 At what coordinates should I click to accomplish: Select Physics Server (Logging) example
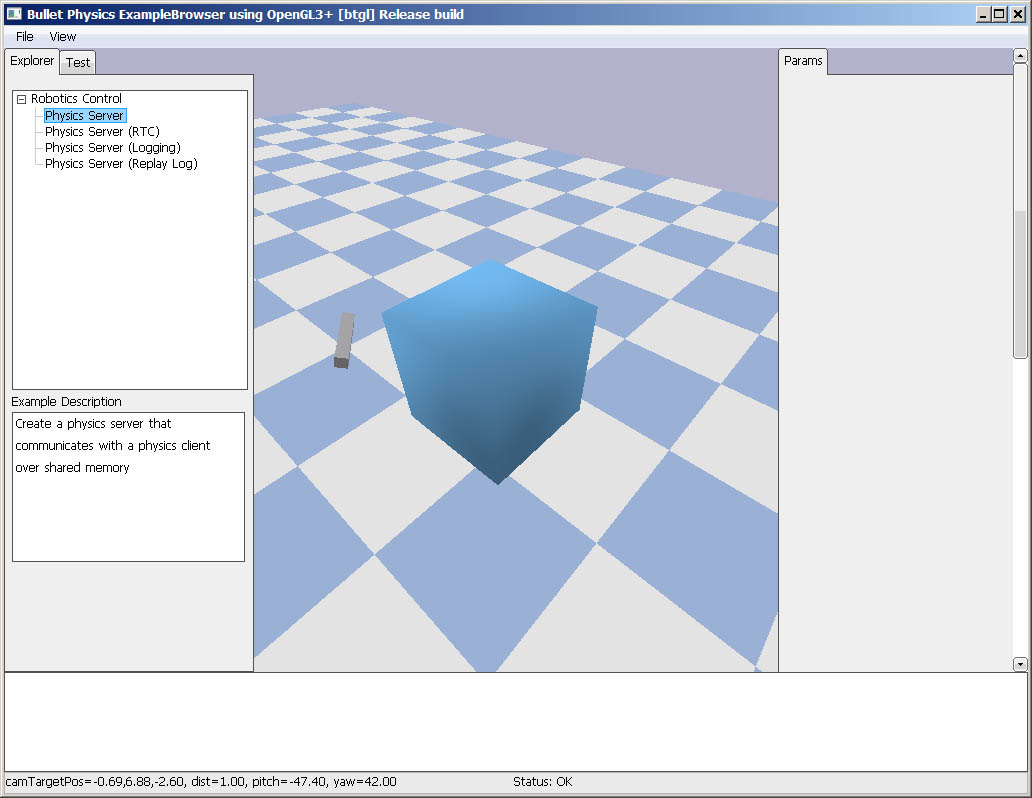tap(113, 147)
